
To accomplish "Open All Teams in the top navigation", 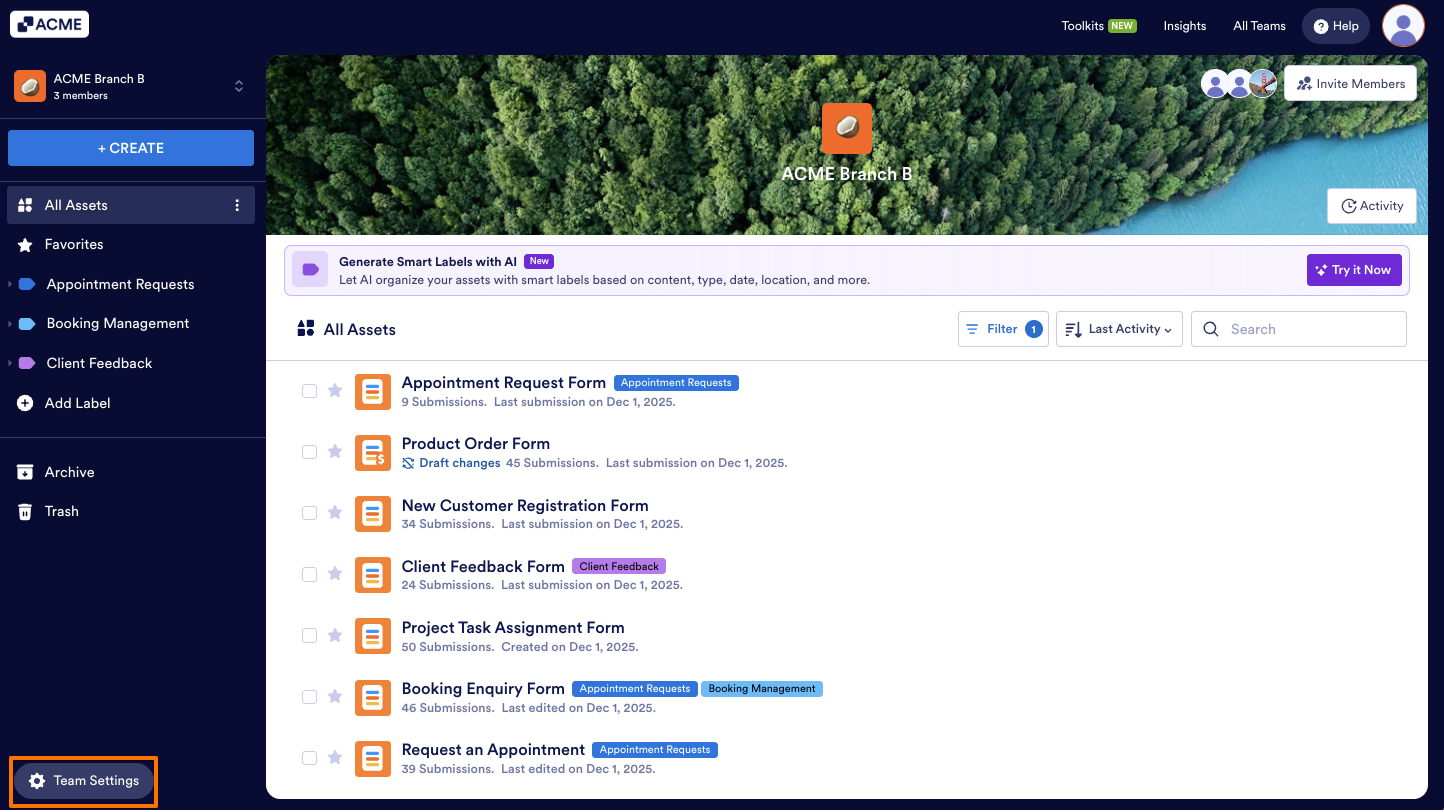I will tap(1259, 26).
